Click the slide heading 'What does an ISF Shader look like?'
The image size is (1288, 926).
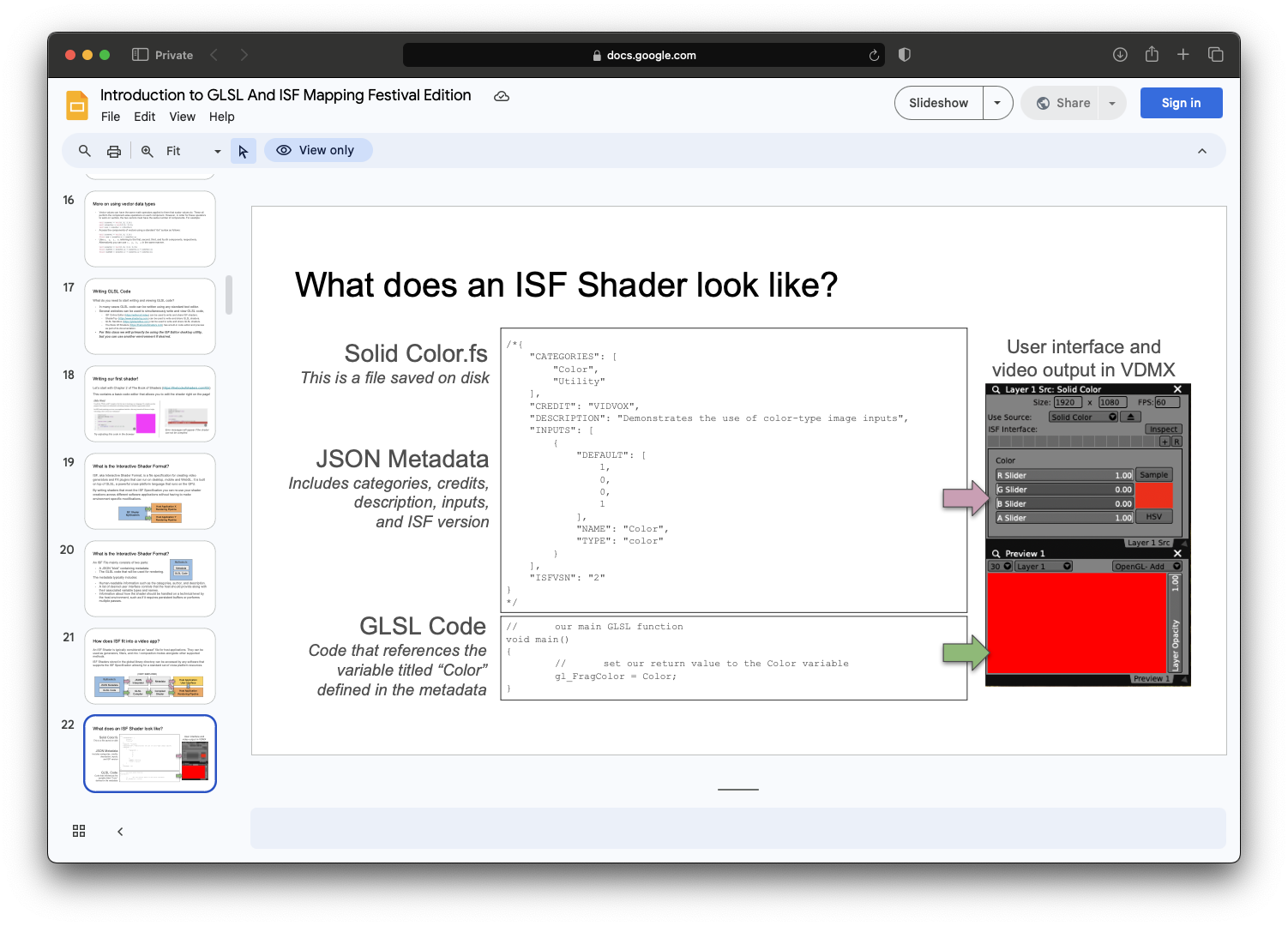(x=566, y=286)
